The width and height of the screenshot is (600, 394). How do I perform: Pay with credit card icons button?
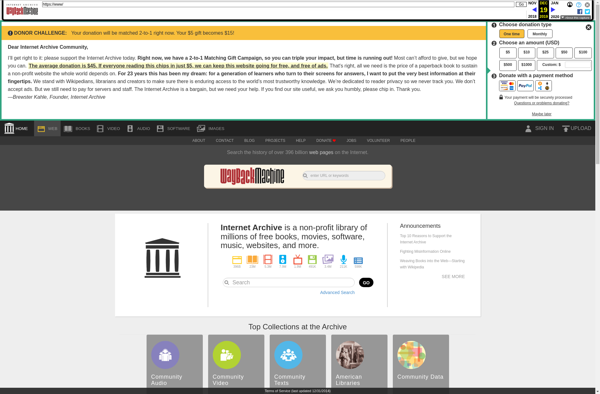tap(507, 86)
